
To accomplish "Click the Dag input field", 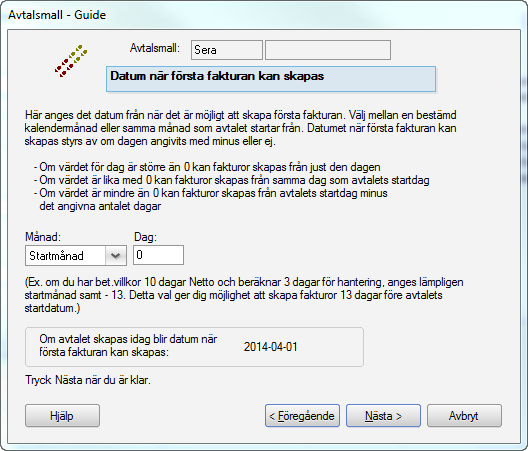I will click(158, 255).
